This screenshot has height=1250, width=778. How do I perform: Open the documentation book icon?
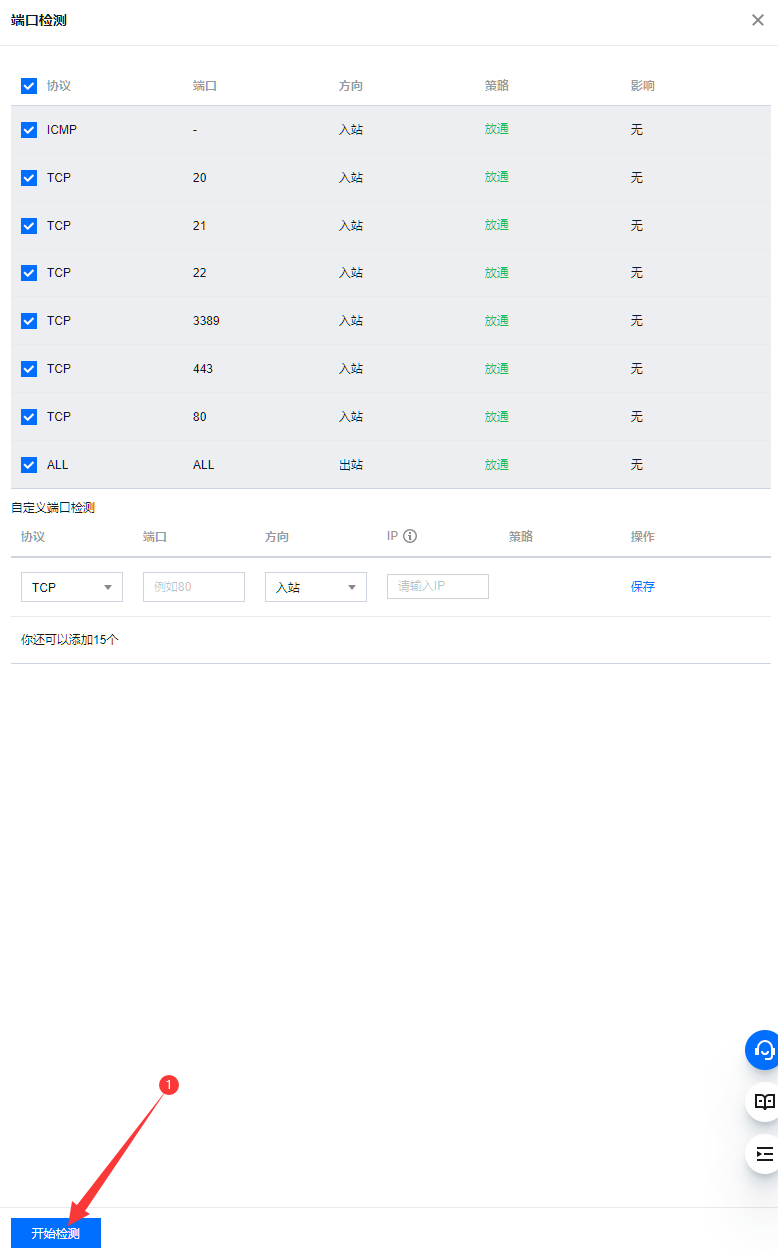pos(763,1102)
